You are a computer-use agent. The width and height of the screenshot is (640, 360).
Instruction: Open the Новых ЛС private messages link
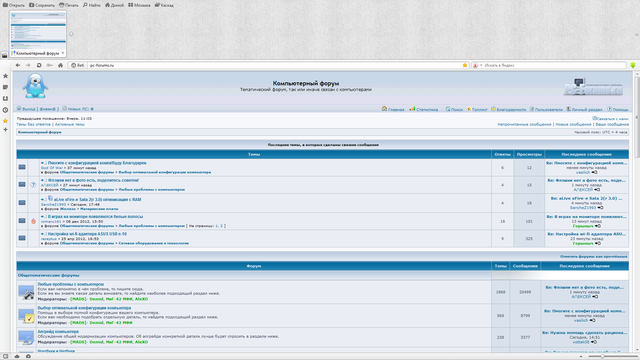[x=78, y=109]
